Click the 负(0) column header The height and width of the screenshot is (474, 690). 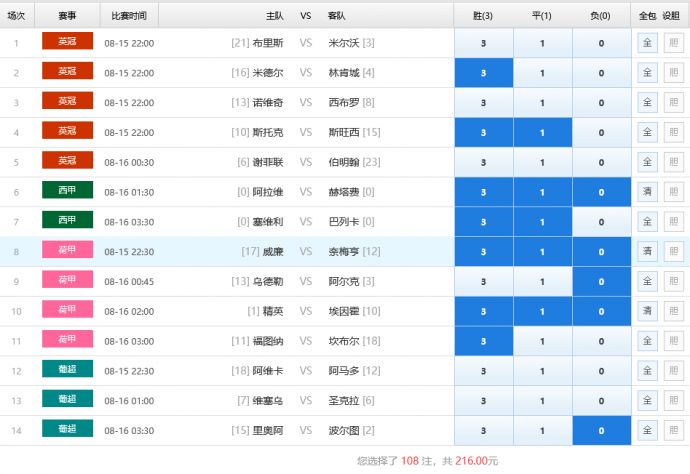point(601,16)
